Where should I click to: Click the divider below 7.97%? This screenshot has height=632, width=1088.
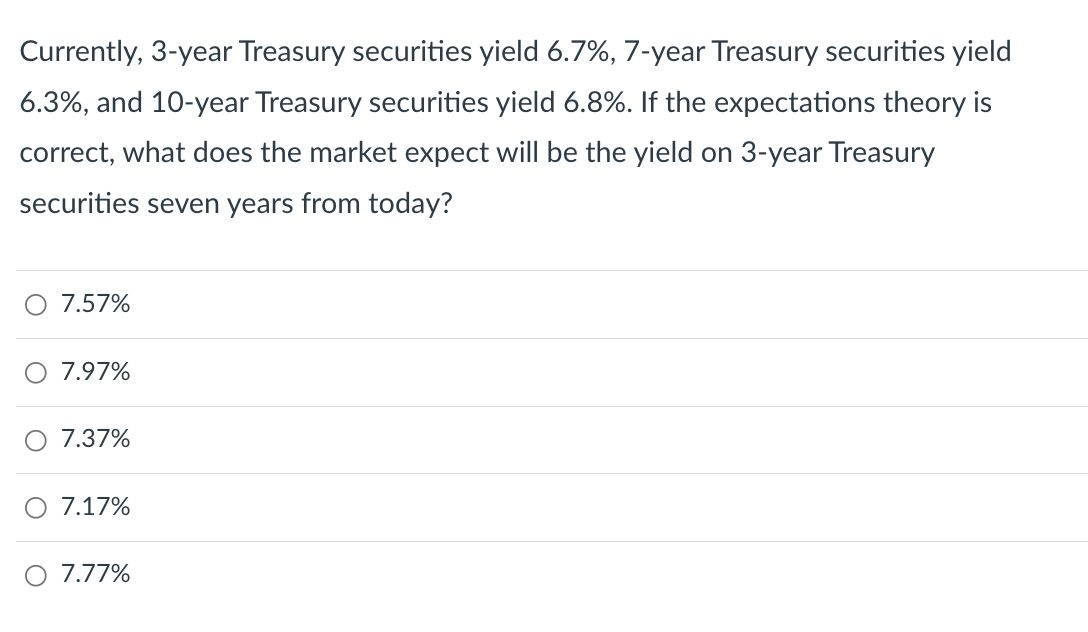[x=544, y=406]
